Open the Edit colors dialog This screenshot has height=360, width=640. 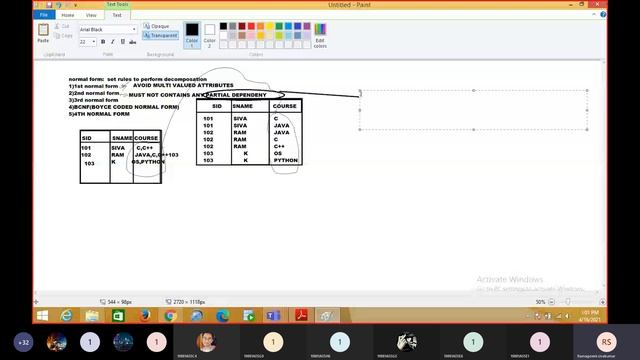320,36
